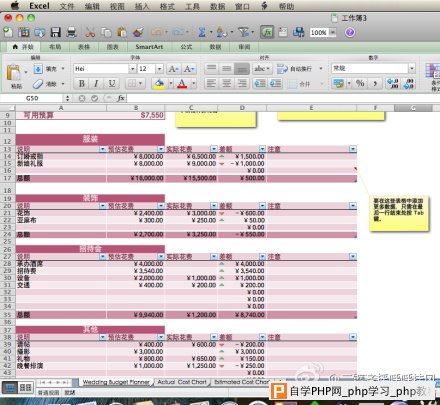Align cell content to top
This screenshot has width=440, height=405.
tap(211, 69)
